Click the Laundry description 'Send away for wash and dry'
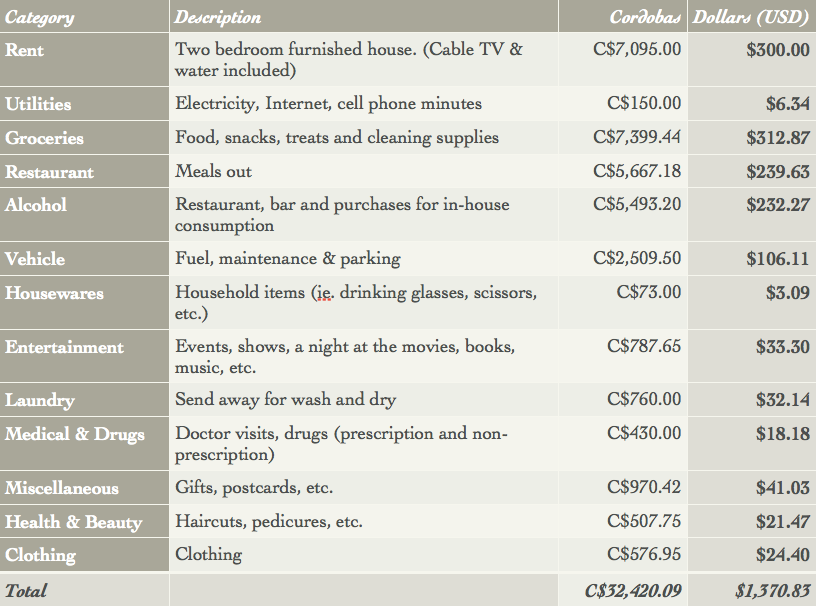816x606 pixels. 286,400
